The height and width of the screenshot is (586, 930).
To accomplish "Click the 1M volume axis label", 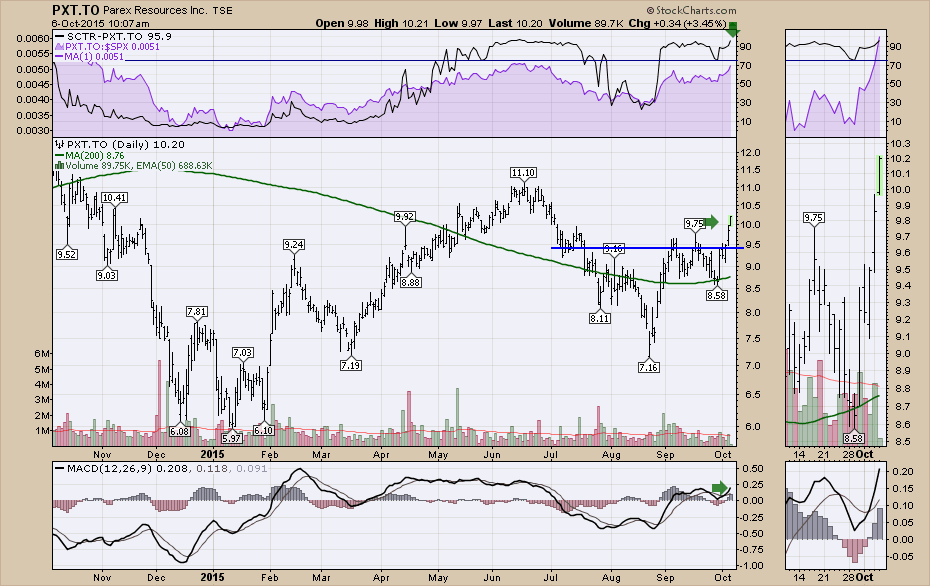I will (42, 431).
